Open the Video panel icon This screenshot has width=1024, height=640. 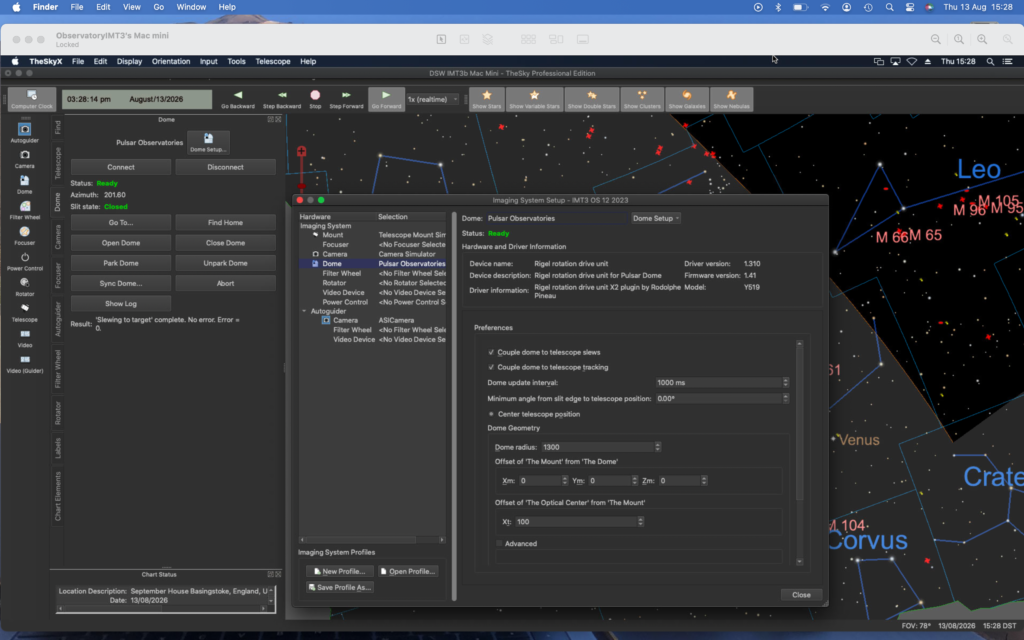point(24,338)
